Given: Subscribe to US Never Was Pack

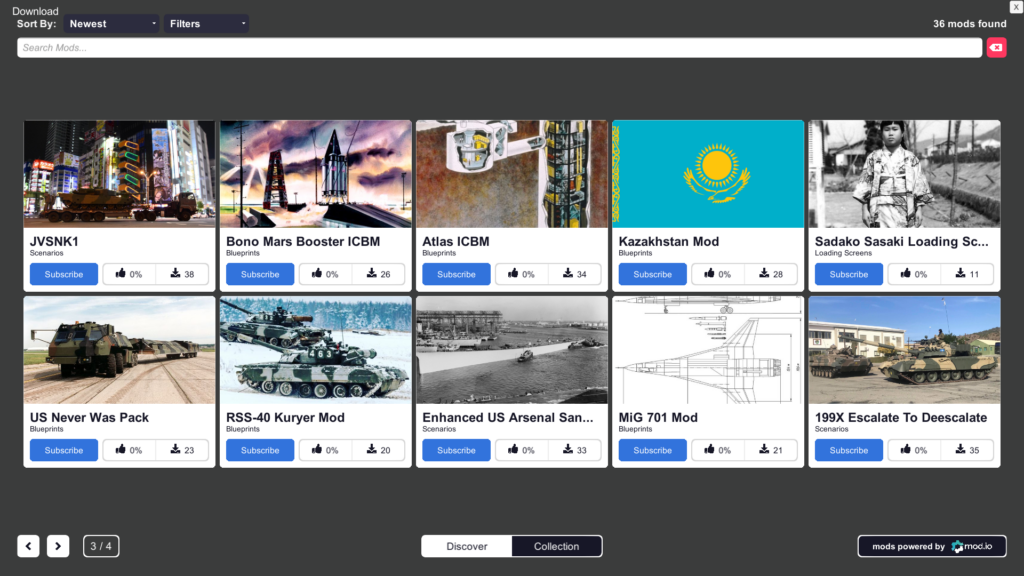Looking at the screenshot, I should [x=64, y=450].
